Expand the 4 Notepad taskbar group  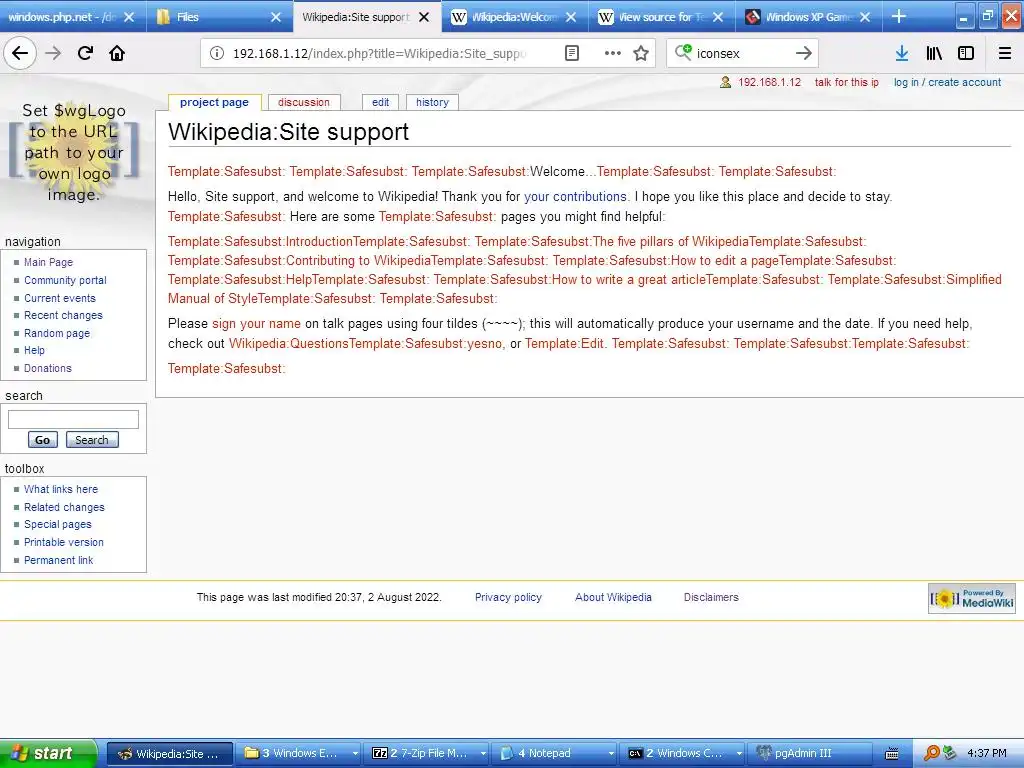click(556, 754)
